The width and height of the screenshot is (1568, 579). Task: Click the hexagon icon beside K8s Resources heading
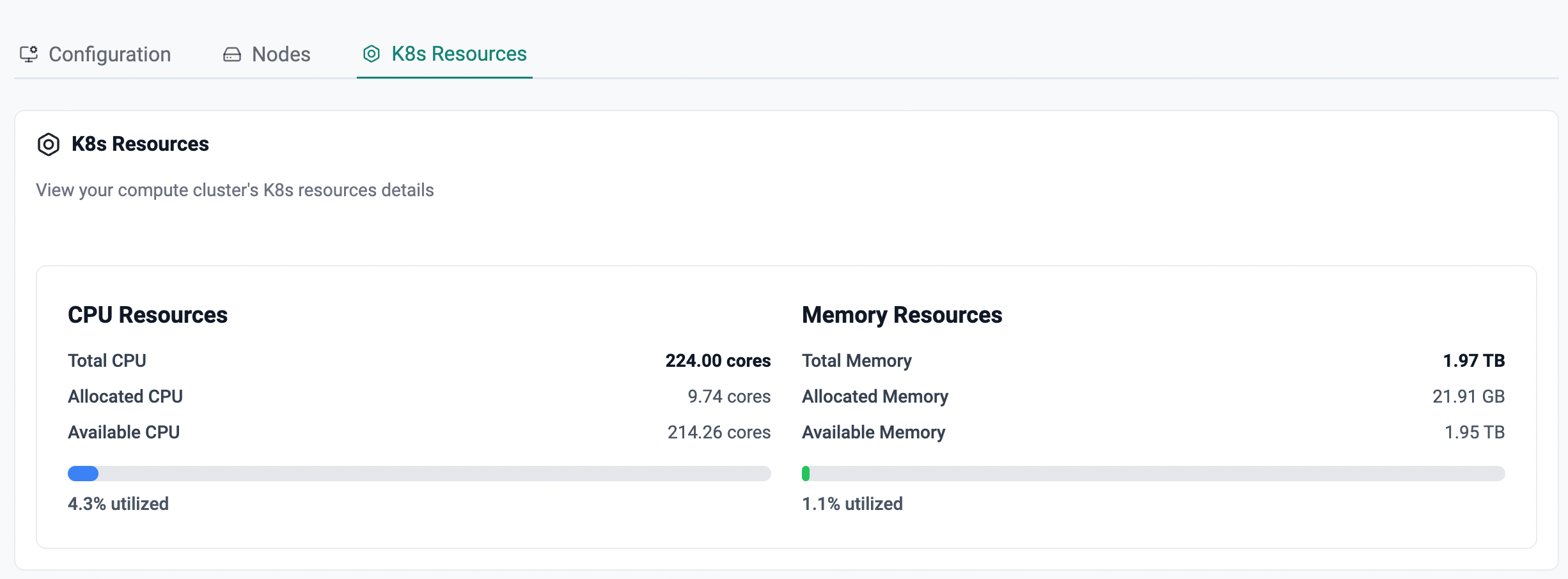coord(49,144)
